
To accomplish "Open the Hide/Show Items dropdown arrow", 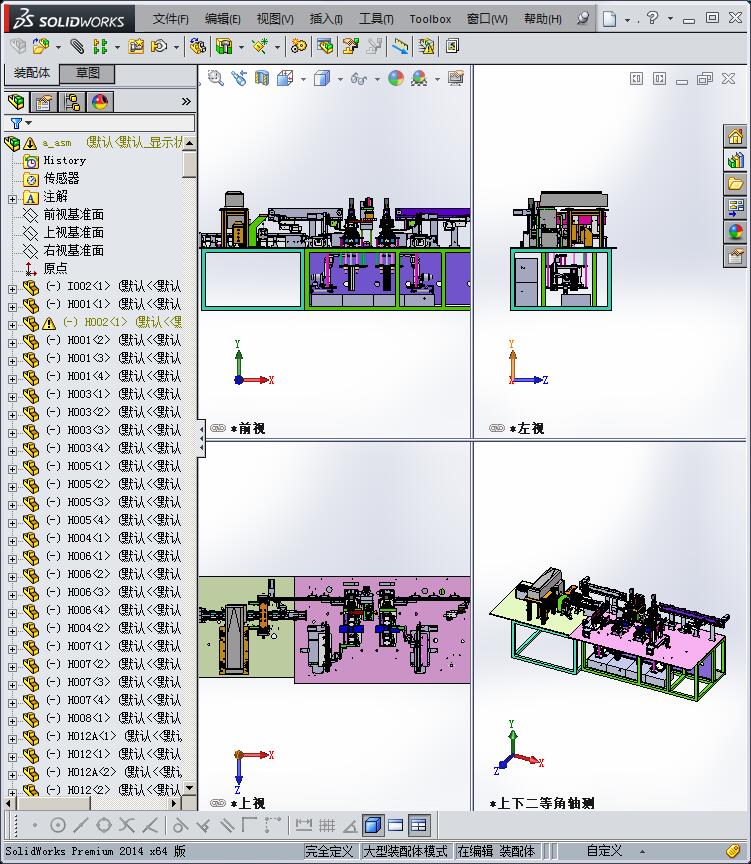I will point(377,79).
